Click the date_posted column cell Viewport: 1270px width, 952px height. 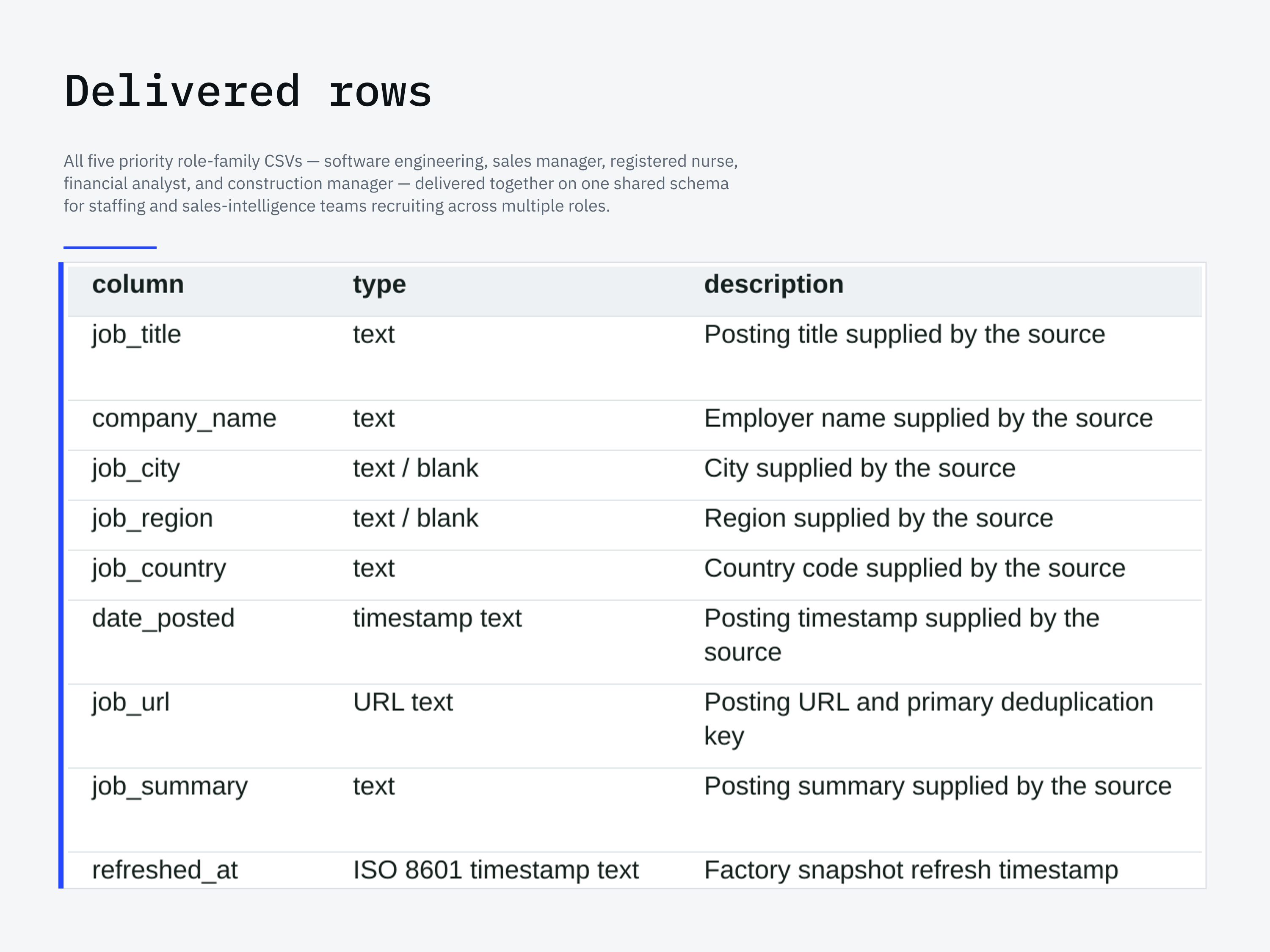click(163, 619)
